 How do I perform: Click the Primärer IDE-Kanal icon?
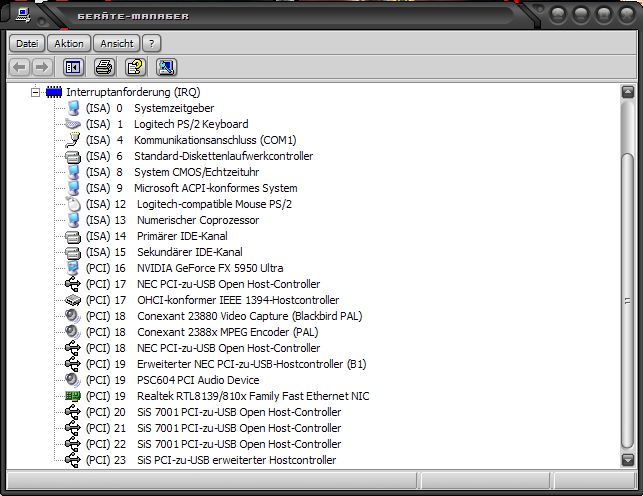[x=73, y=237]
